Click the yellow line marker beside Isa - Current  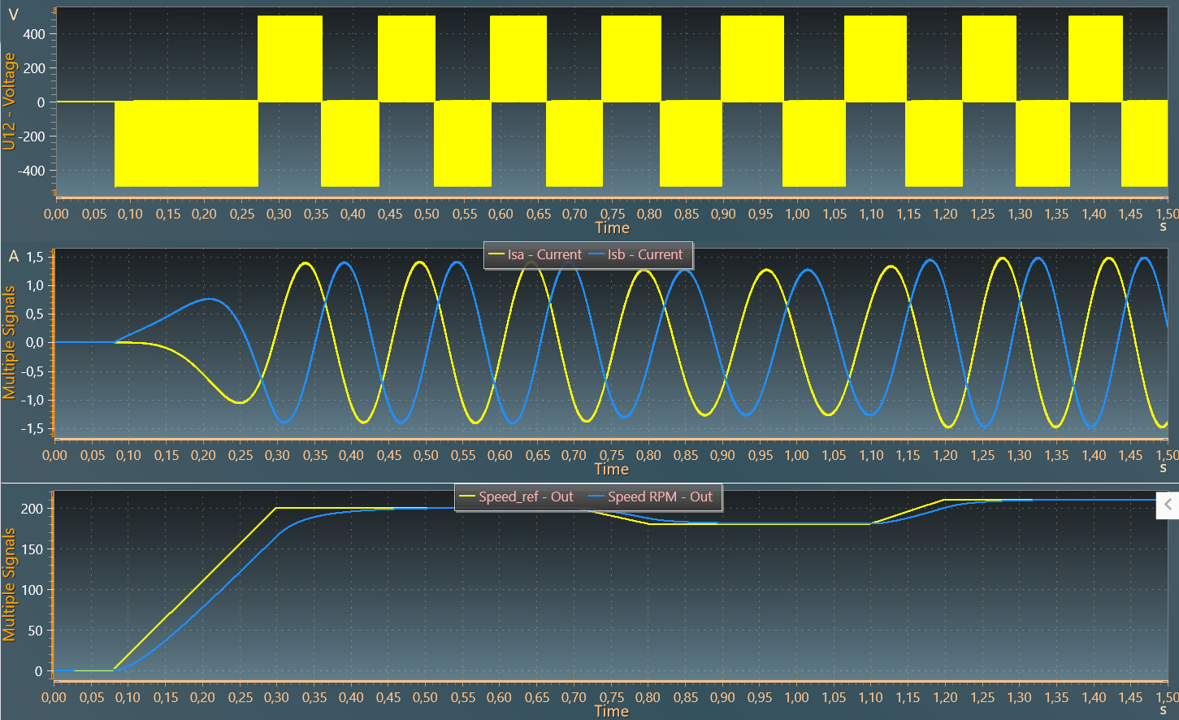[x=498, y=255]
